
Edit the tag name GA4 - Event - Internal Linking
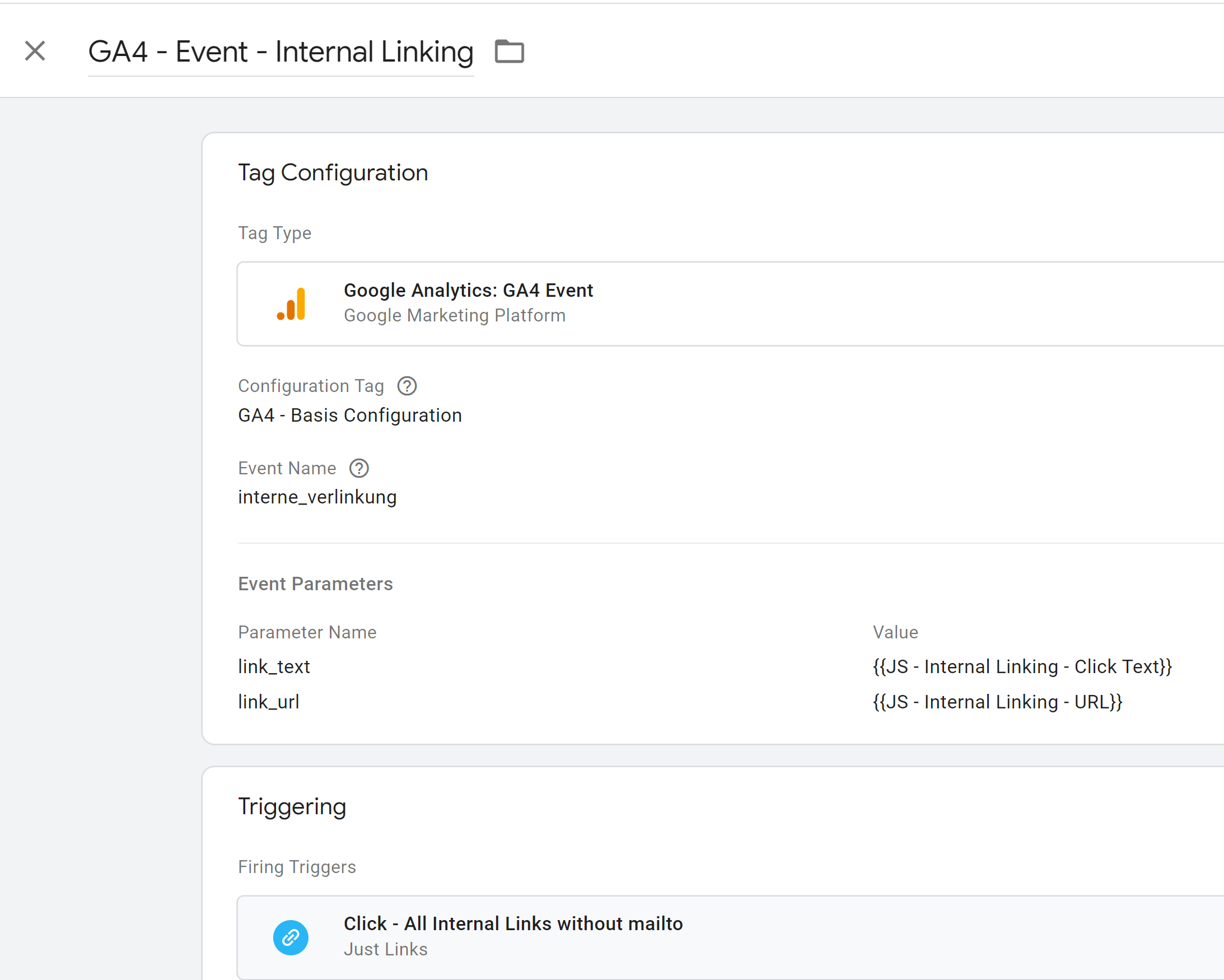pos(281,52)
